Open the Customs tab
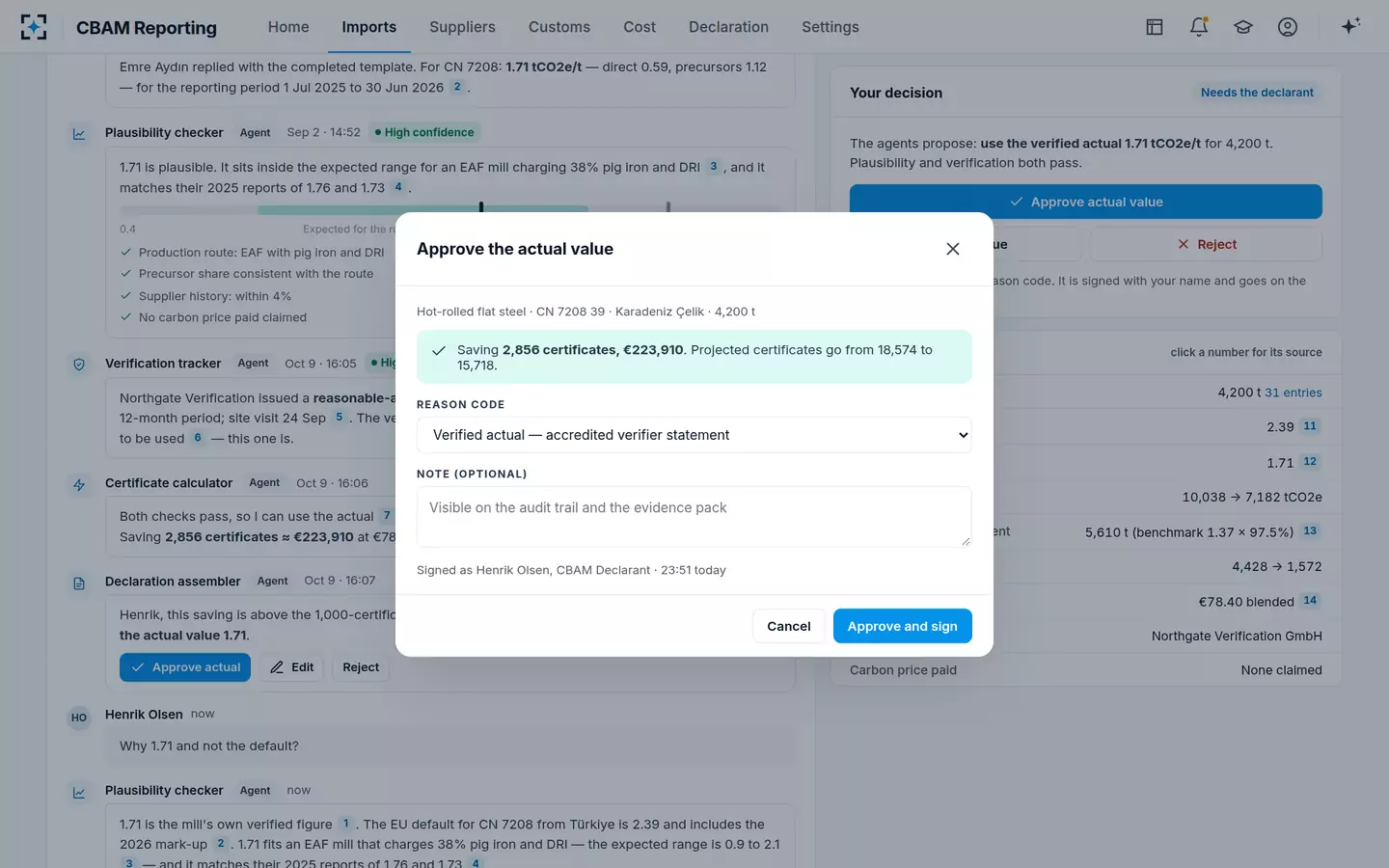Viewport: 1389px width, 868px height. click(559, 27)
